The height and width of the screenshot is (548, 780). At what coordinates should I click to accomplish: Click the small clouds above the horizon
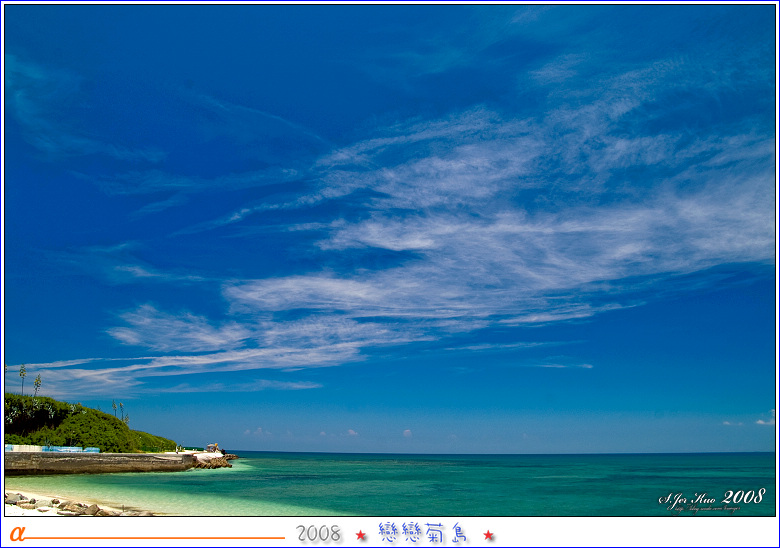(x=340, y=433)
